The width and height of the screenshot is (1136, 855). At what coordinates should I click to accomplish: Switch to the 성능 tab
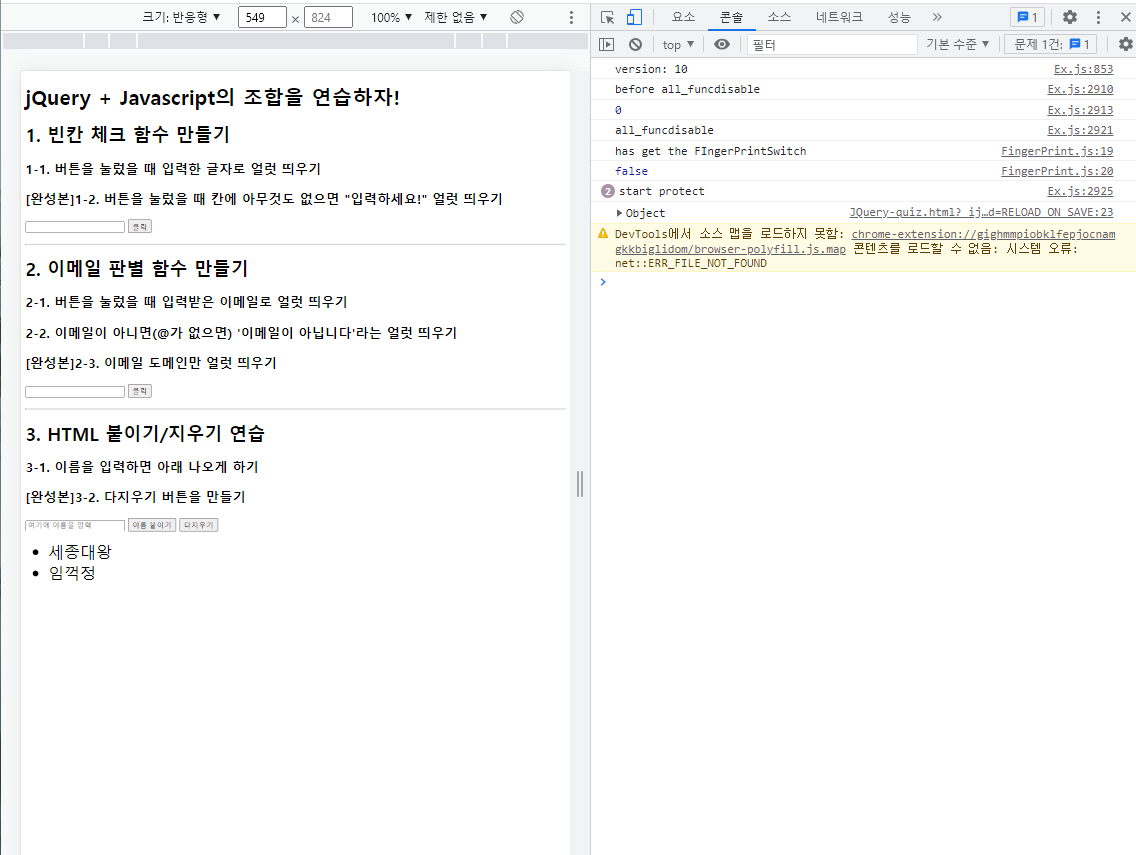click(899, 17)
